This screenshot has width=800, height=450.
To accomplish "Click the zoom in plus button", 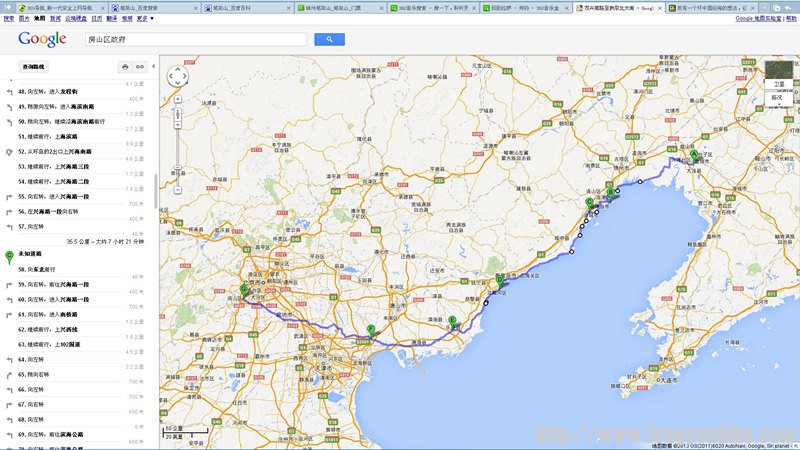I will (x=177, y=100).
